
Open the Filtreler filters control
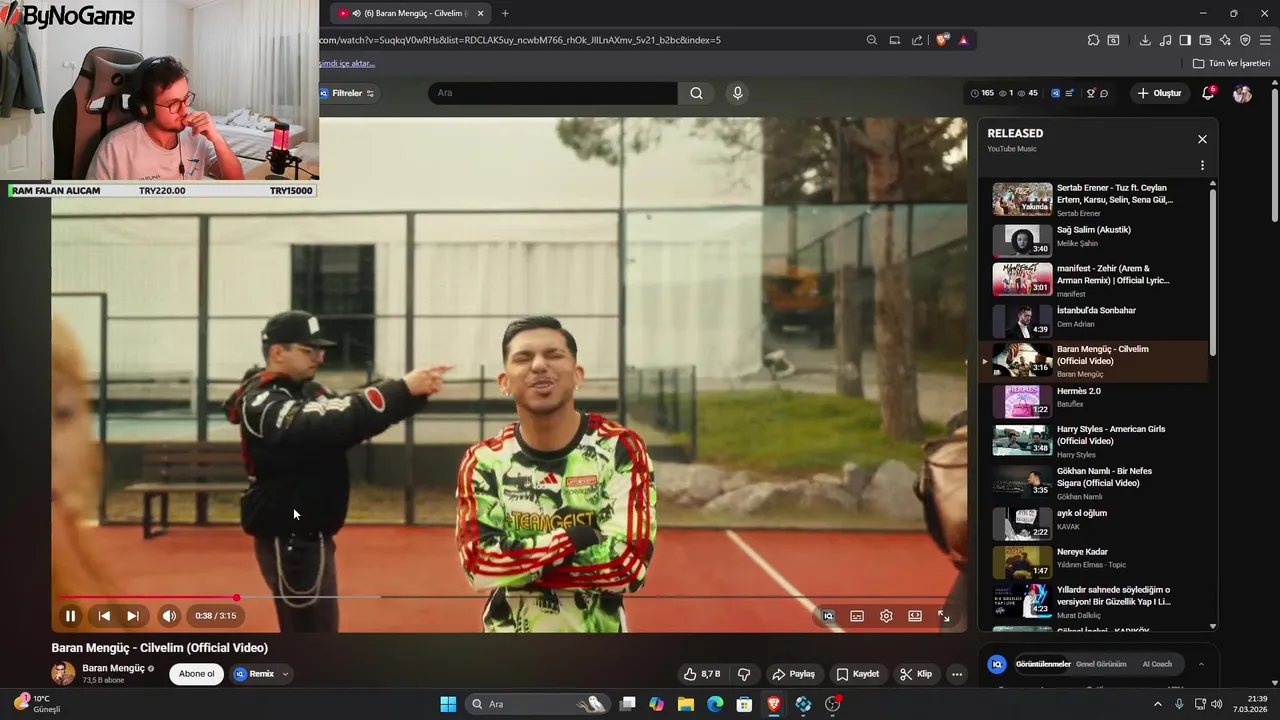(347, 93)
